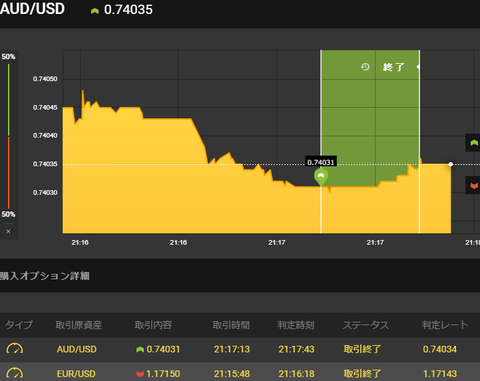Click the history clock icon beside 終了
Image resolution: width=480 pixels, height=381 pixels.
[365, 67]
